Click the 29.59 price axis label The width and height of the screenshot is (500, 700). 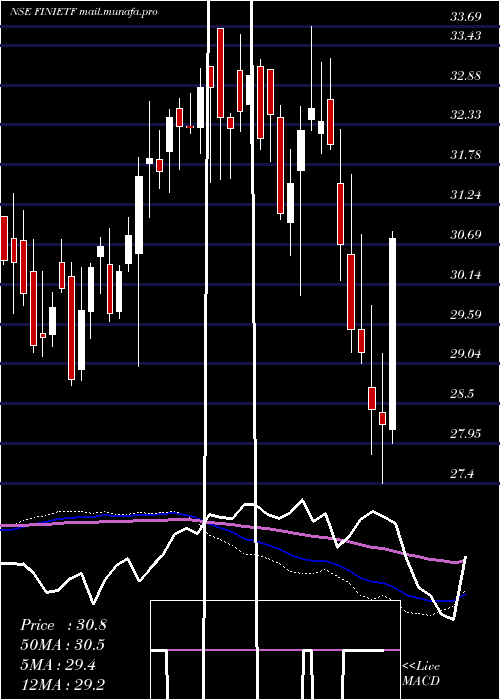click(x=466, y=314)
